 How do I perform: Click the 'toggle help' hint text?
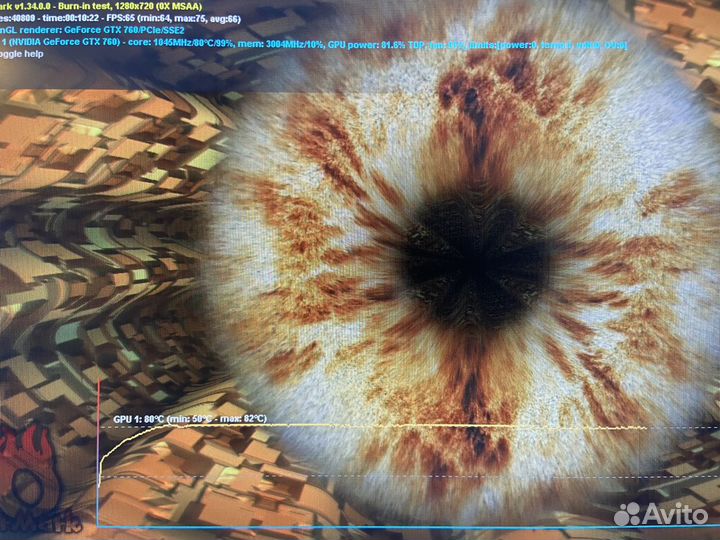[22, 54]
